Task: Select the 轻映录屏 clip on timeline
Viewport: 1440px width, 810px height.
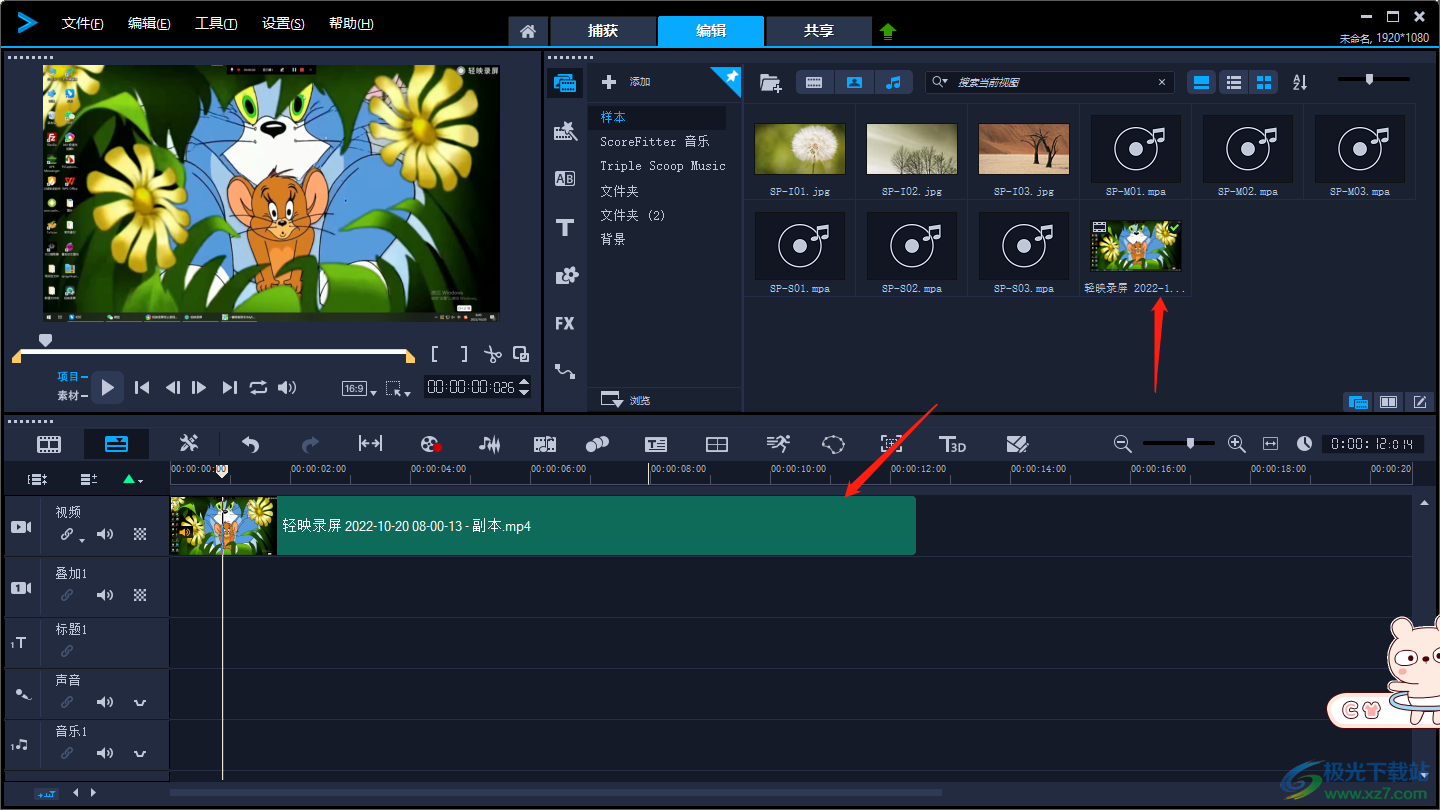Action: pos(543,525)
